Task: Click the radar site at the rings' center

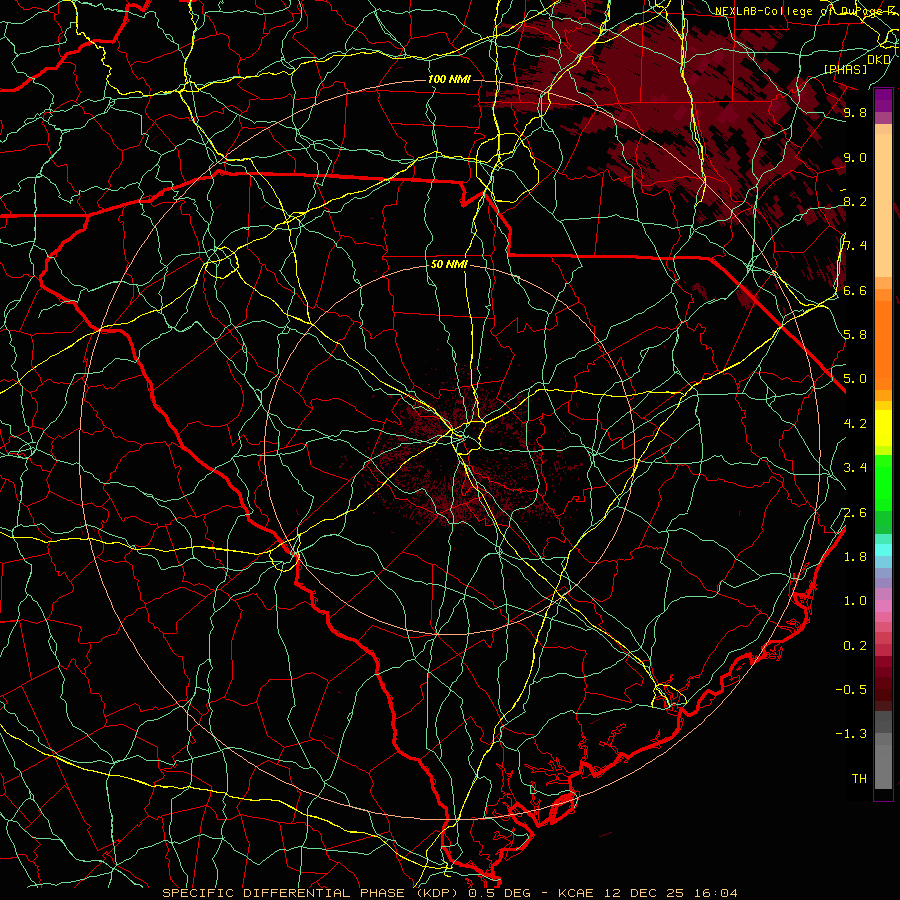Action: [451, 450]
